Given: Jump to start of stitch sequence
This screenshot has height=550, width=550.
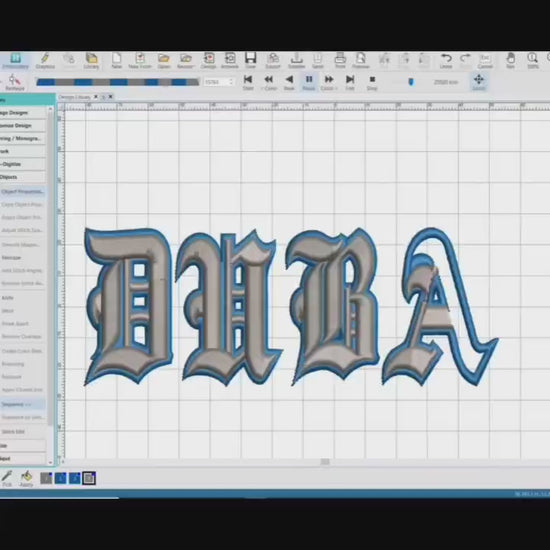Looking at the screenshot, I should click(x=248, y=82).
